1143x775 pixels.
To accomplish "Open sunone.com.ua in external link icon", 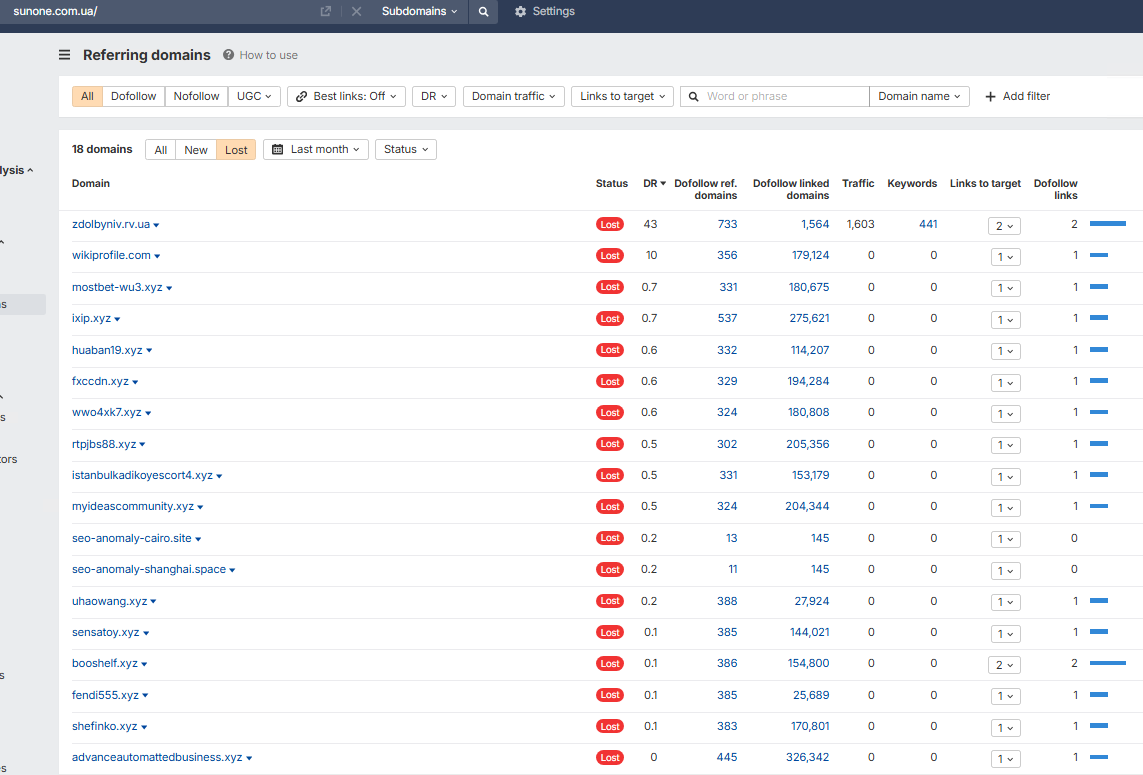I will point(326,12).
